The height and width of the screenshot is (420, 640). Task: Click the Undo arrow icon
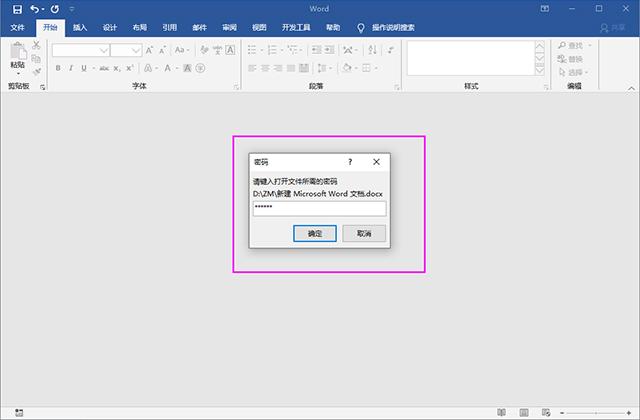pyautogui.click(x=35, y=9)
